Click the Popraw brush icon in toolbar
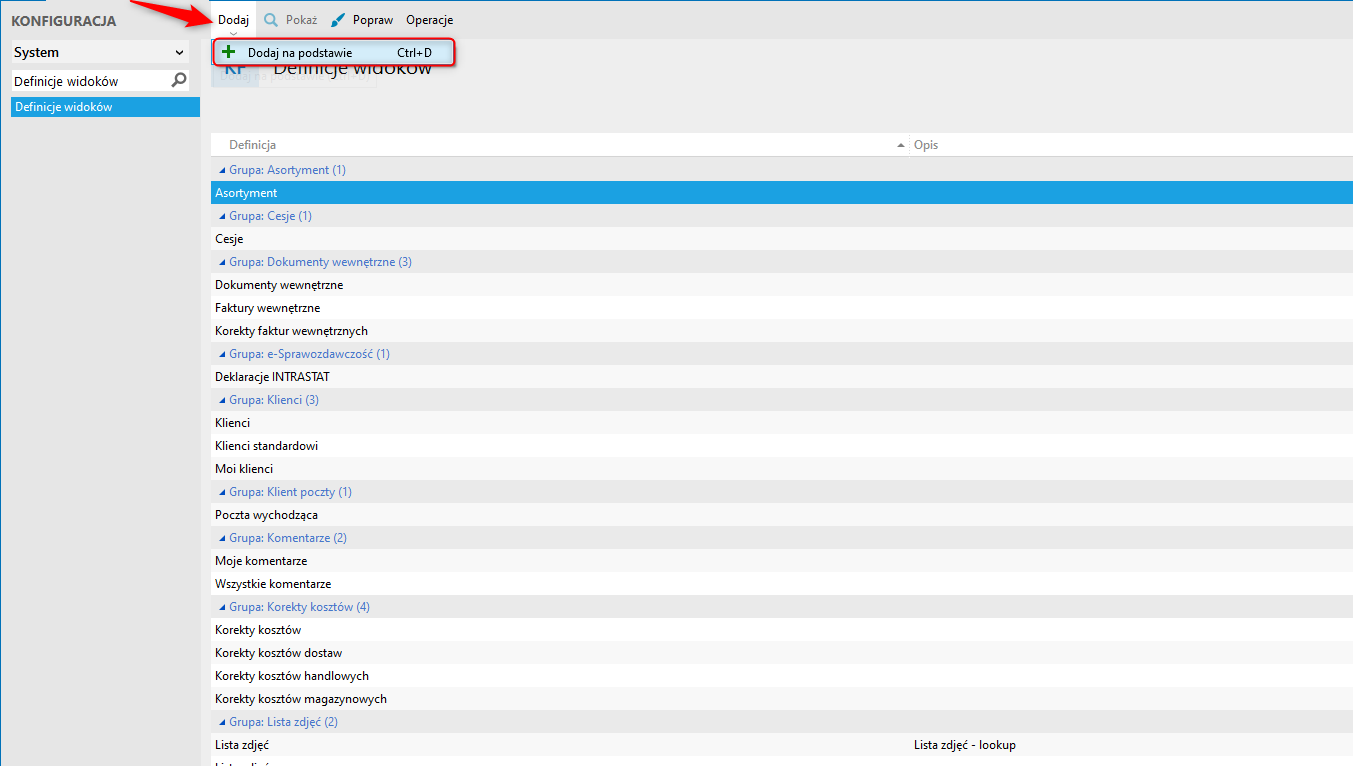 click(x=338, y=20)
